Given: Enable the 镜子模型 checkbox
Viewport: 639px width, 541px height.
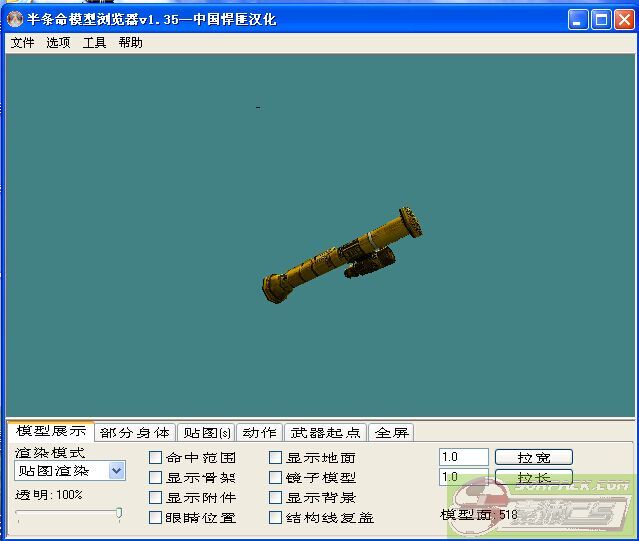Looking at the screenshot, I should 276,478.
